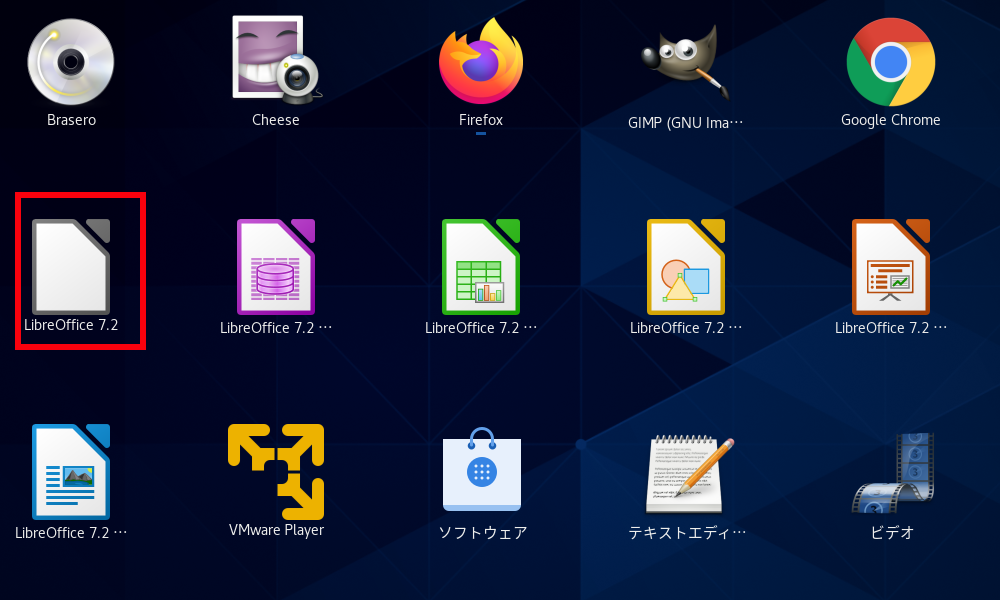Image resolution: width=1000 pixels, height=600 pixels.
Task: Open the Firefox browser icon
Action: (x=481, y=60)
